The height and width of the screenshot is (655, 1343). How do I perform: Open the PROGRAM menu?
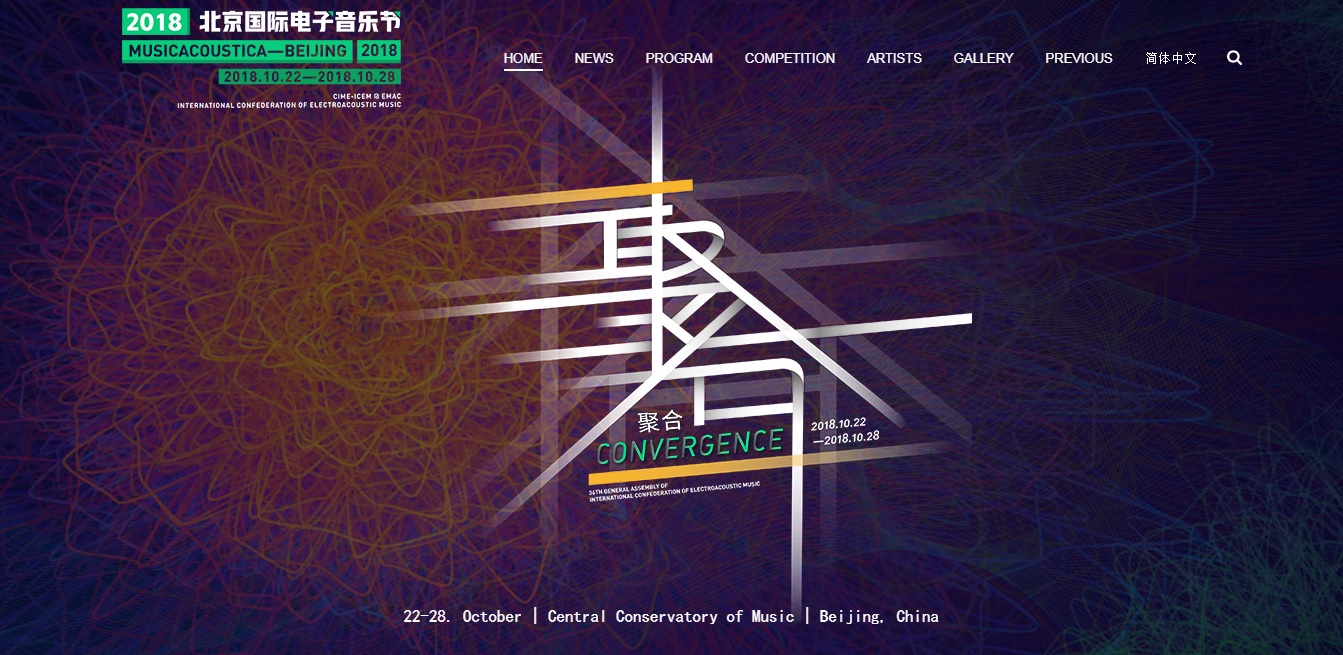(679, 58)
